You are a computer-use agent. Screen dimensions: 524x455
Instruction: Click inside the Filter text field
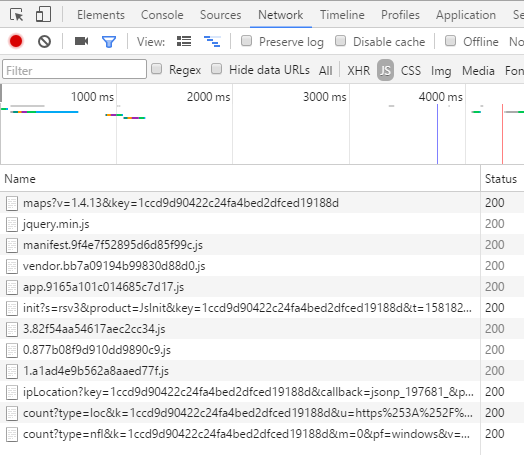coord(74,69)
